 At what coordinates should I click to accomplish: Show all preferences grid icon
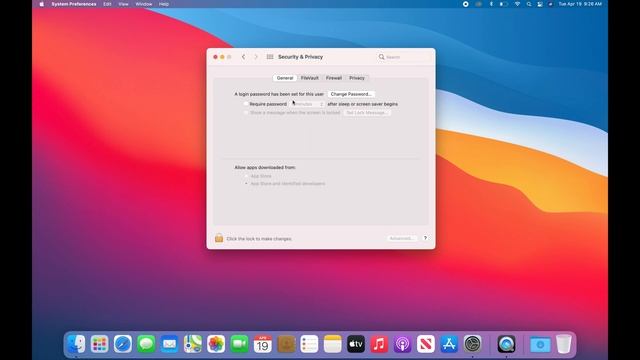click(270, 57)
